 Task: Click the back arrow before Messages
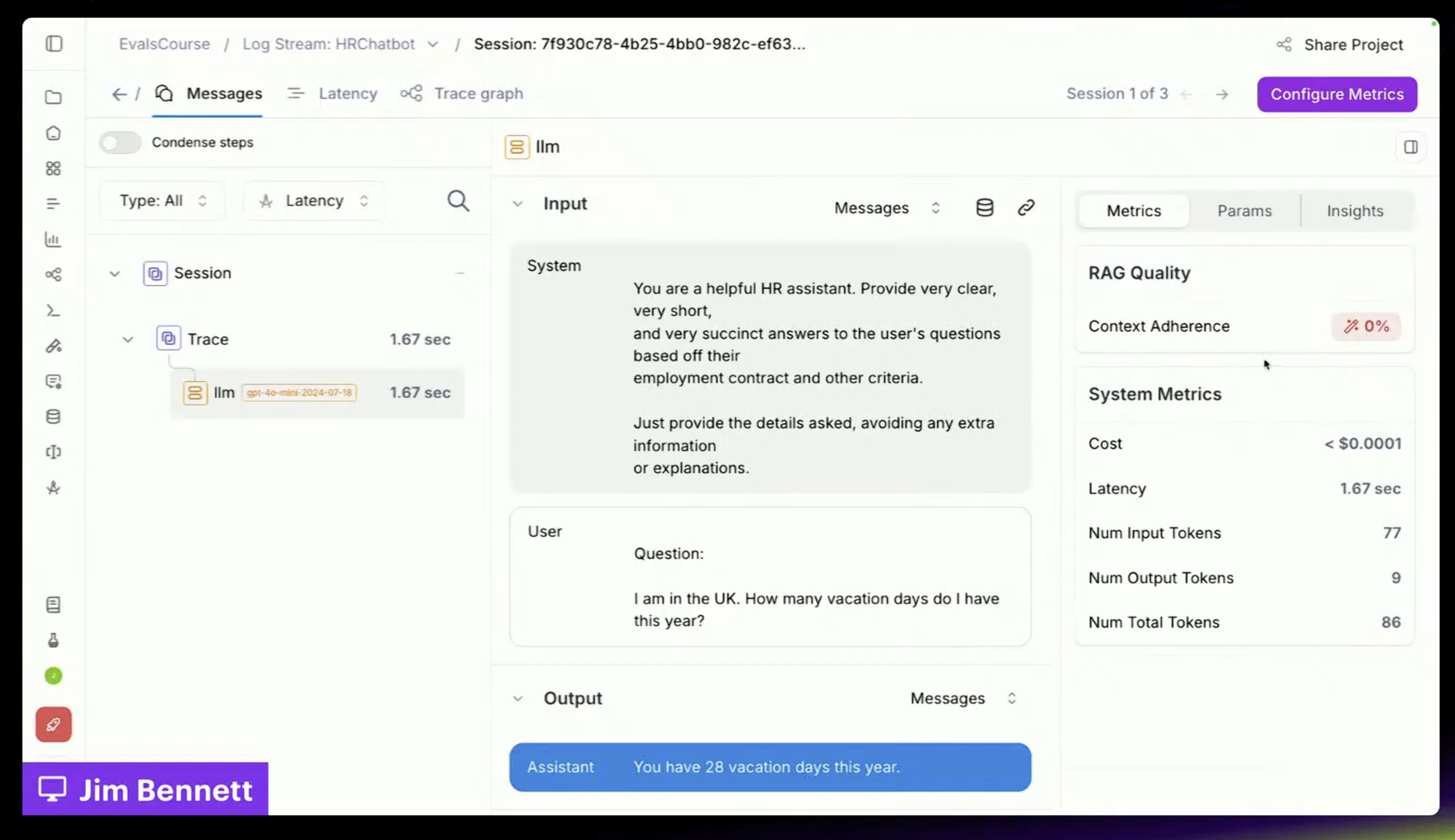click(119, 94)
